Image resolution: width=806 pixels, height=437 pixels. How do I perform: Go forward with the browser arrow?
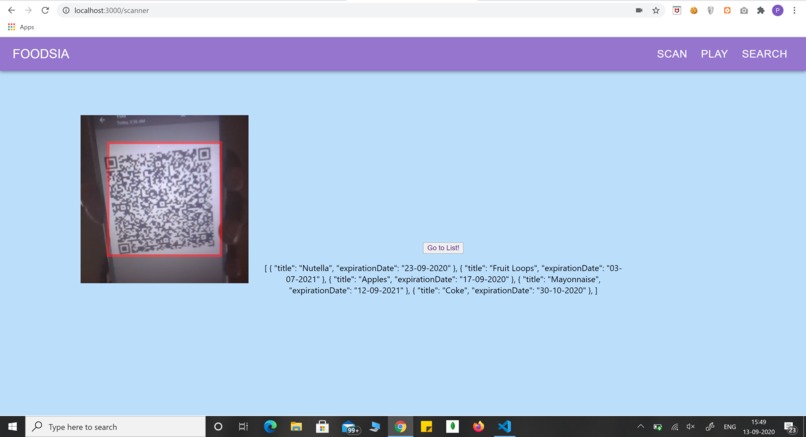[x=28, y=10]
